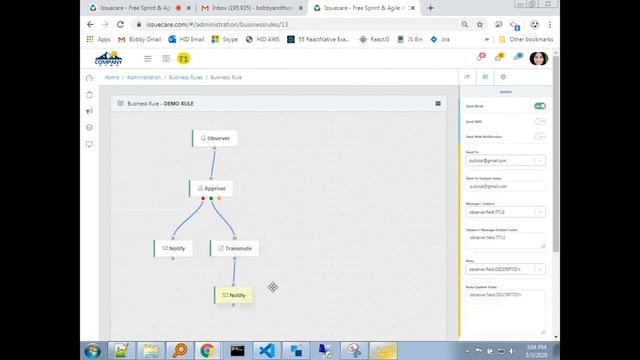Open the database stack icon in the sidebar
Viewport: 640px width, 360px height.
pyautogui.click(x=89, y=127)
